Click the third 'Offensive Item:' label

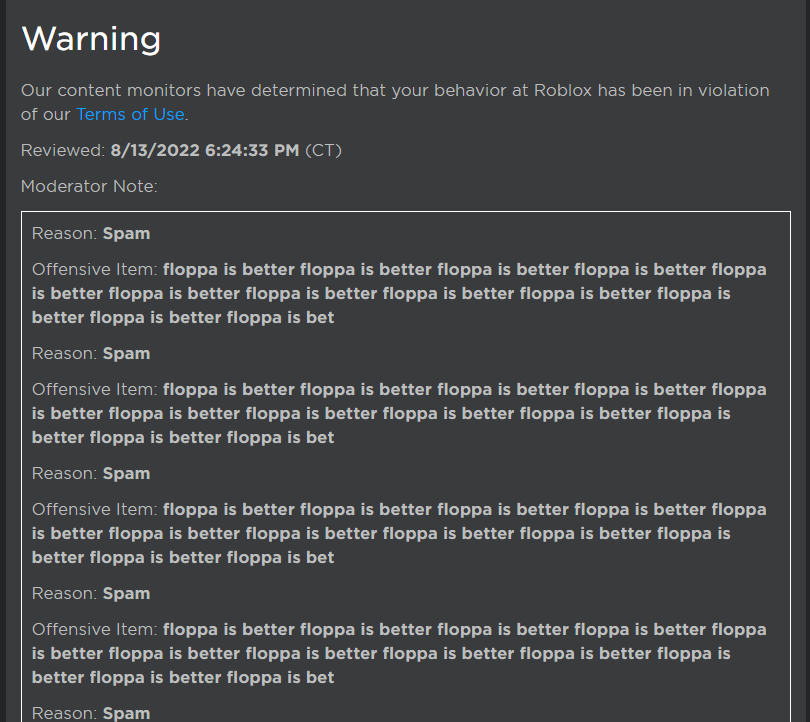coord(95,509)
